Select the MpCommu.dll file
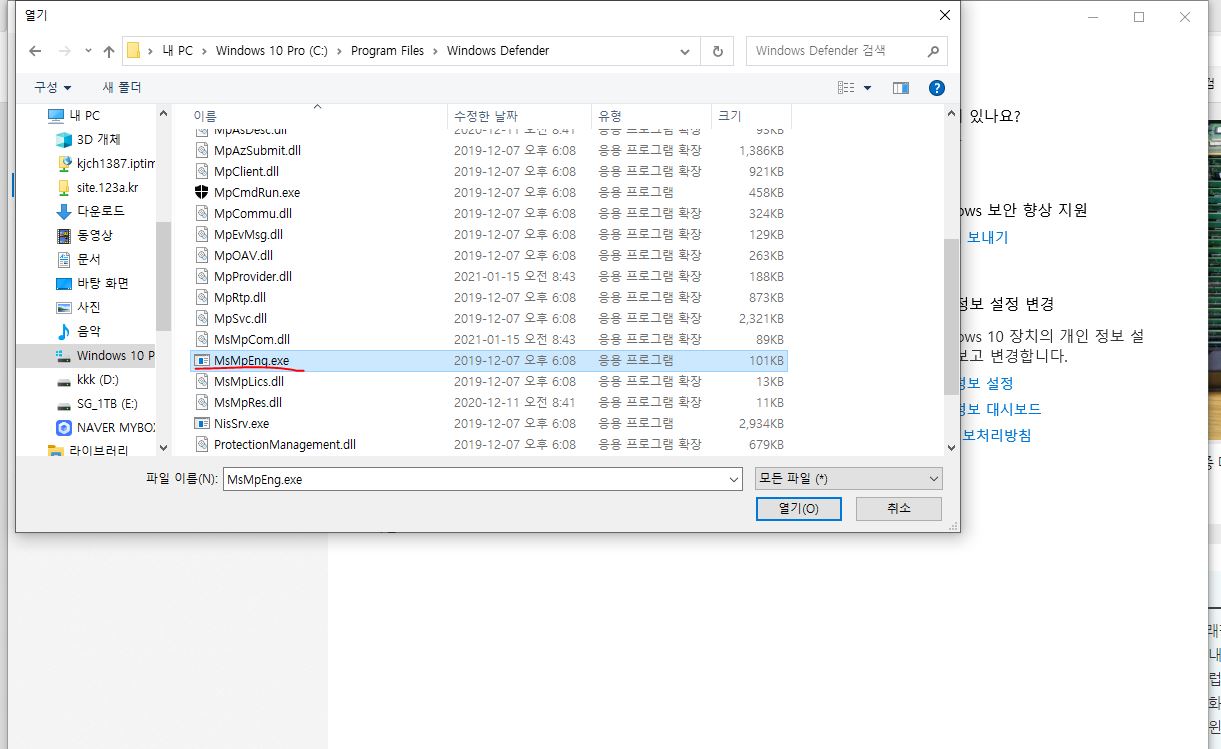1221x749 pixels. pyautogui.click(x=489, y=213)
